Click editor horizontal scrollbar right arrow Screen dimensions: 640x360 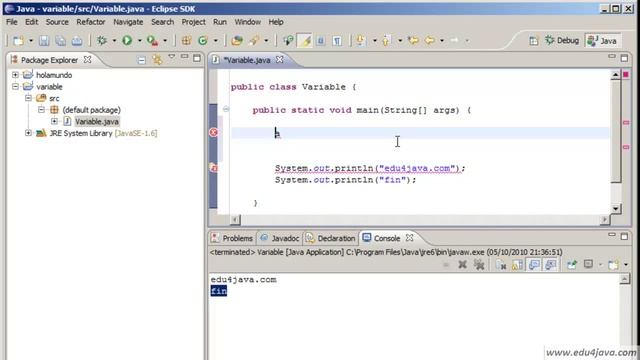[x=604, y=220]
